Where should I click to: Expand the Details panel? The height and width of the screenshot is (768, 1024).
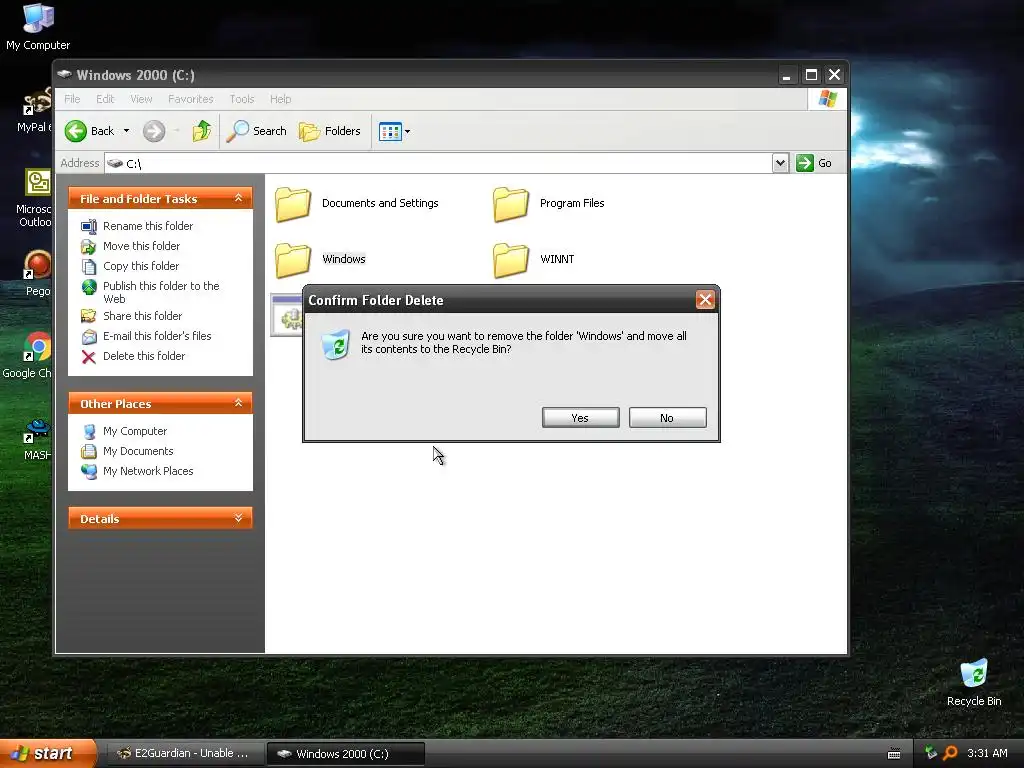(238, 518)
